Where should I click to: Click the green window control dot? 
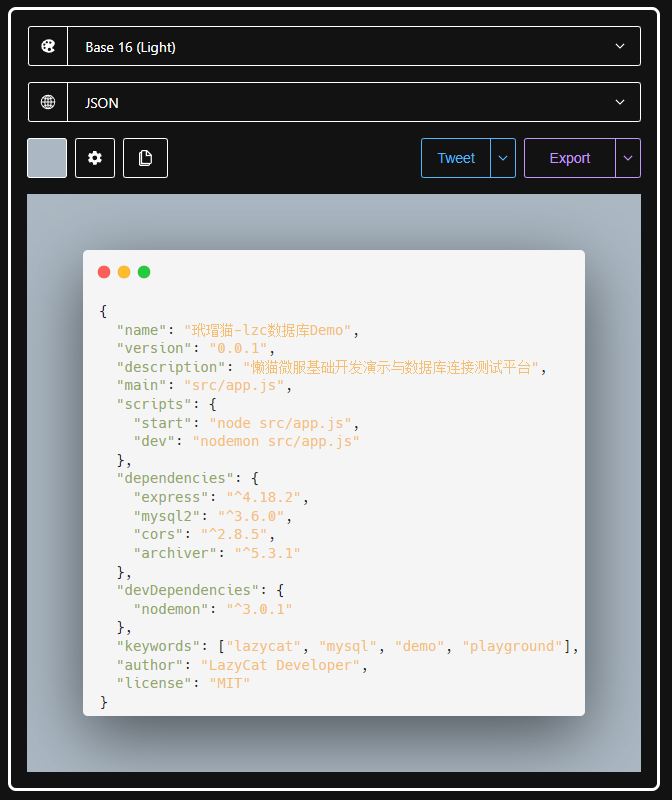[x=144, y=272]
